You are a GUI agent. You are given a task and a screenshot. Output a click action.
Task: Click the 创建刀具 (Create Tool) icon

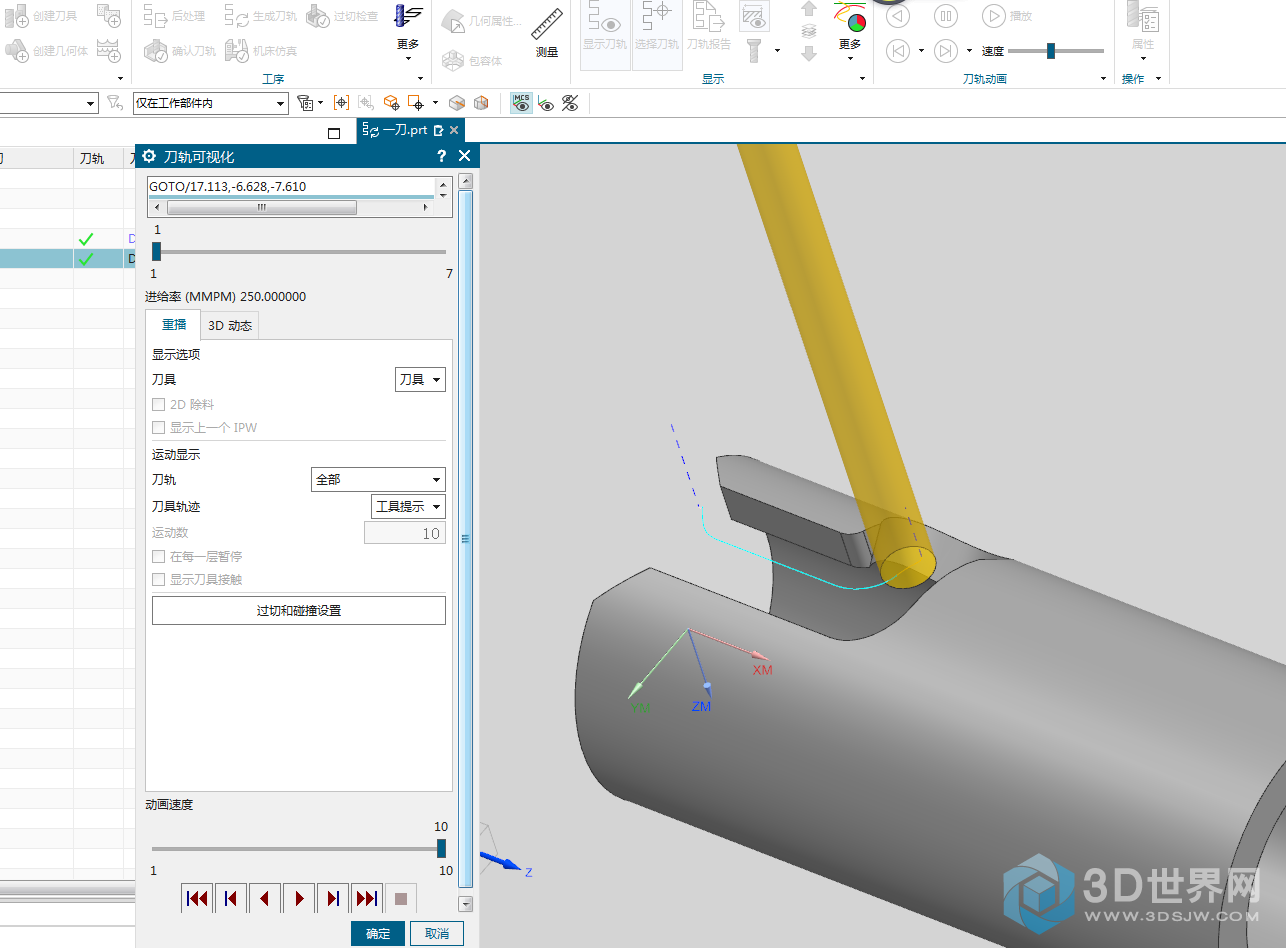[15, 16]
